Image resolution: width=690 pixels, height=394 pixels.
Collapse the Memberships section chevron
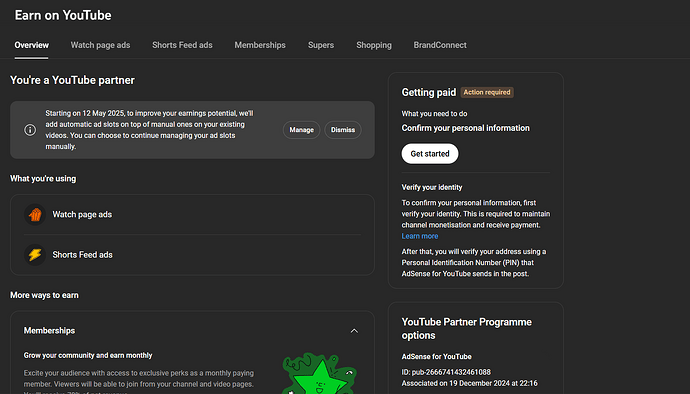click(354, 331)
